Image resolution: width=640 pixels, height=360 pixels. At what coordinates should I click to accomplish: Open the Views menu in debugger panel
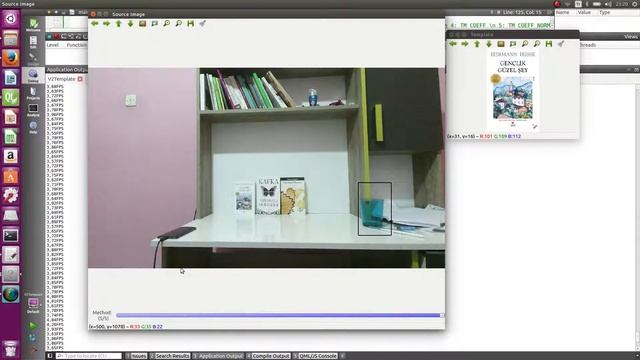pos(631,37)
